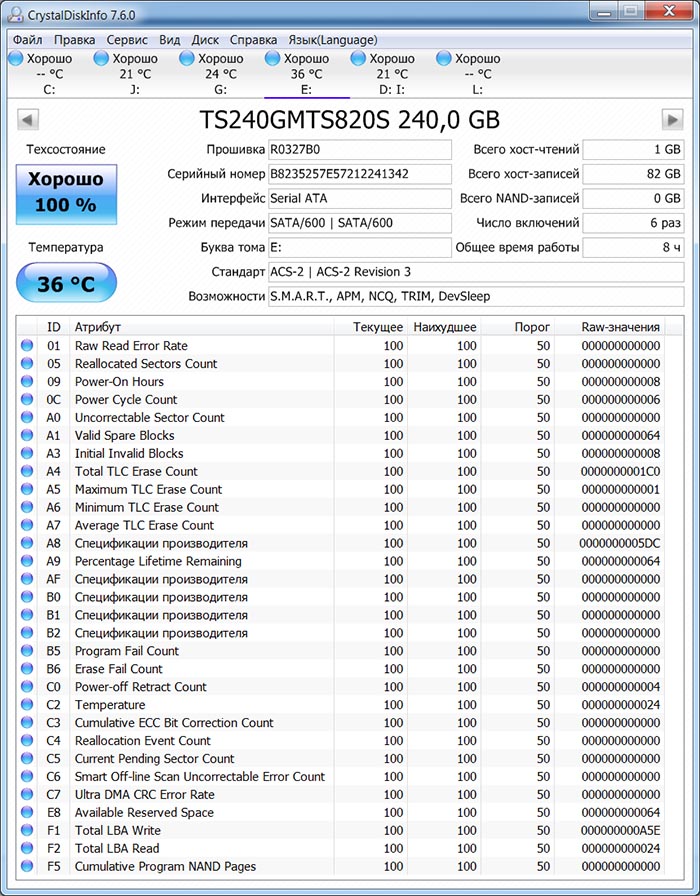Click the Число включений label
700x896 pixels.
527,223
